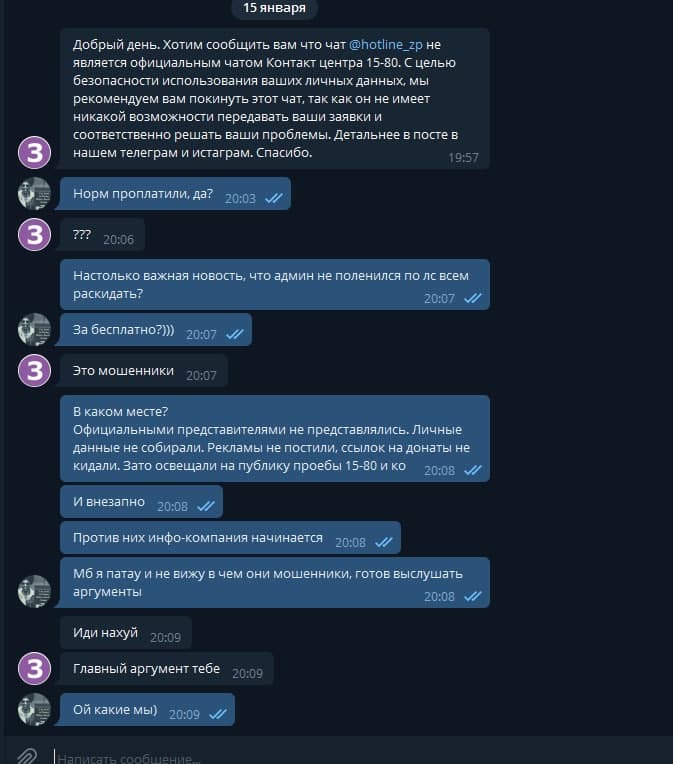
Task: Select the Это мошенники message bubble
Action: pos(144,370)
